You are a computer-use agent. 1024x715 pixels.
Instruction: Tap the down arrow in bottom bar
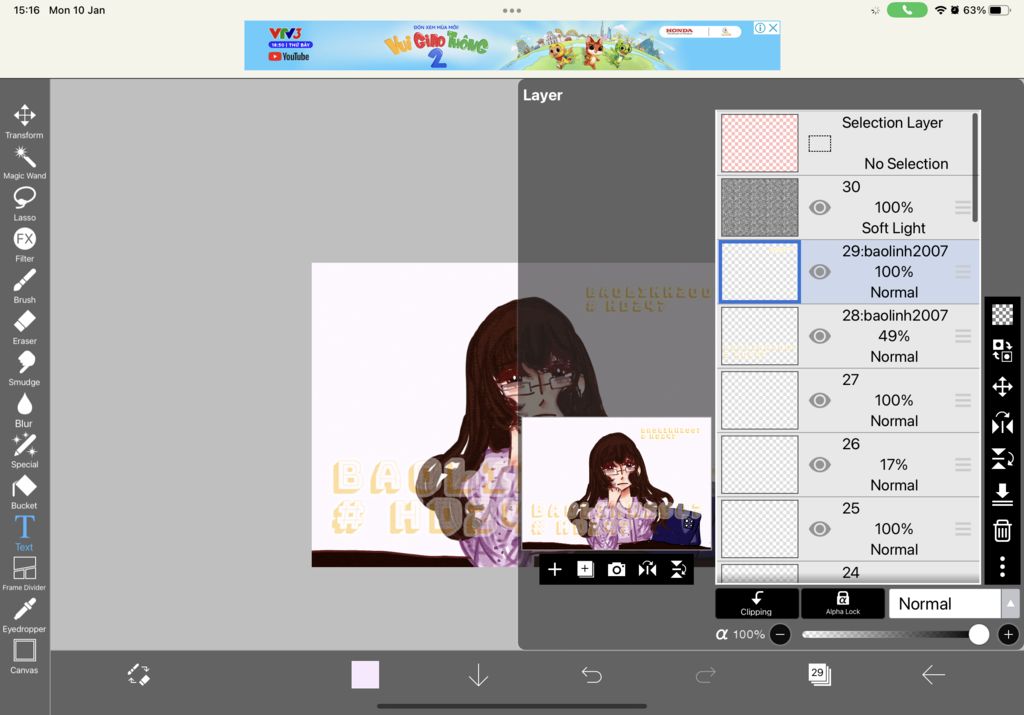coord(478,675)
